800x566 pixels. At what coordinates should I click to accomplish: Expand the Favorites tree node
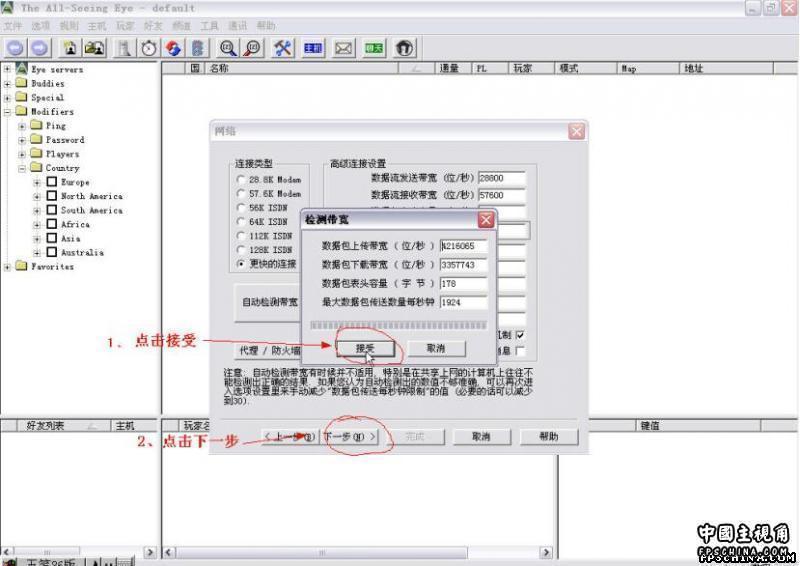(x=7, y=266)
